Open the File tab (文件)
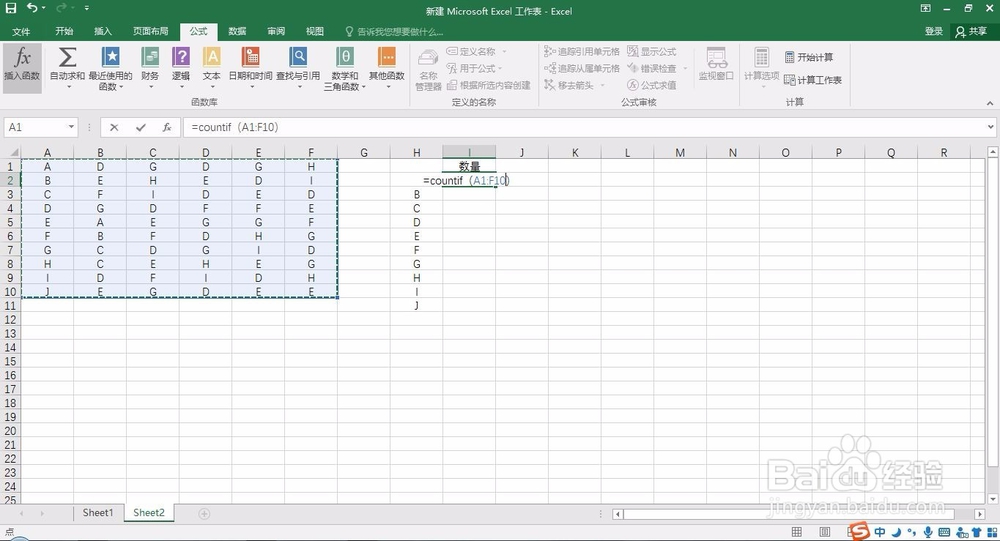Image resolution: width=1000 pixels, height=541 pixels. pyautogui.click(x=21, y=31)
